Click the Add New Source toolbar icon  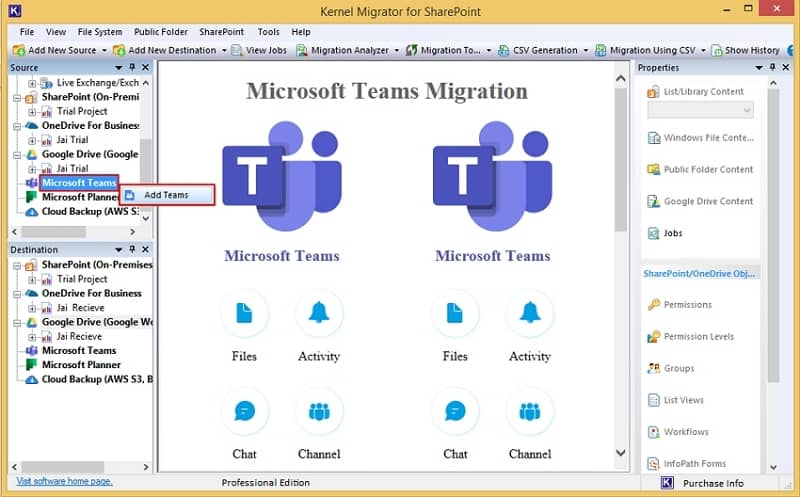[19, 50]
